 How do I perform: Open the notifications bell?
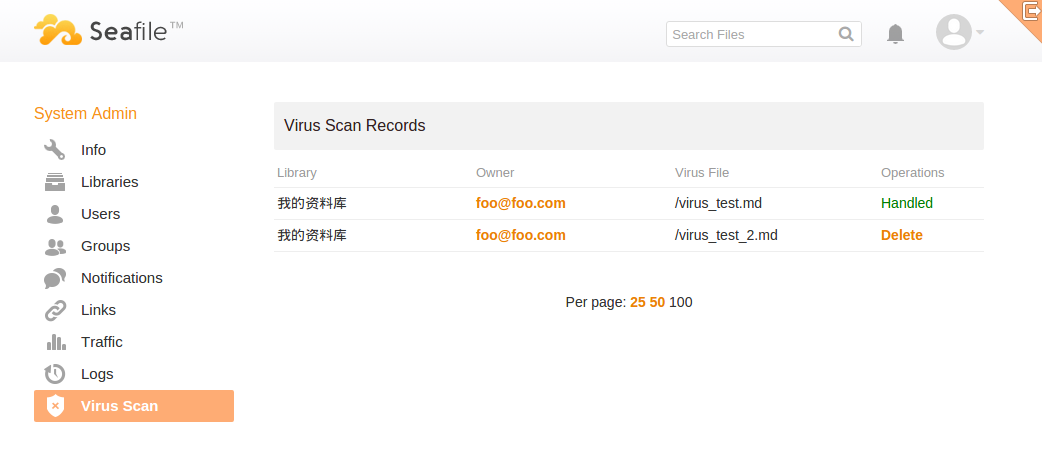[895, 34]
